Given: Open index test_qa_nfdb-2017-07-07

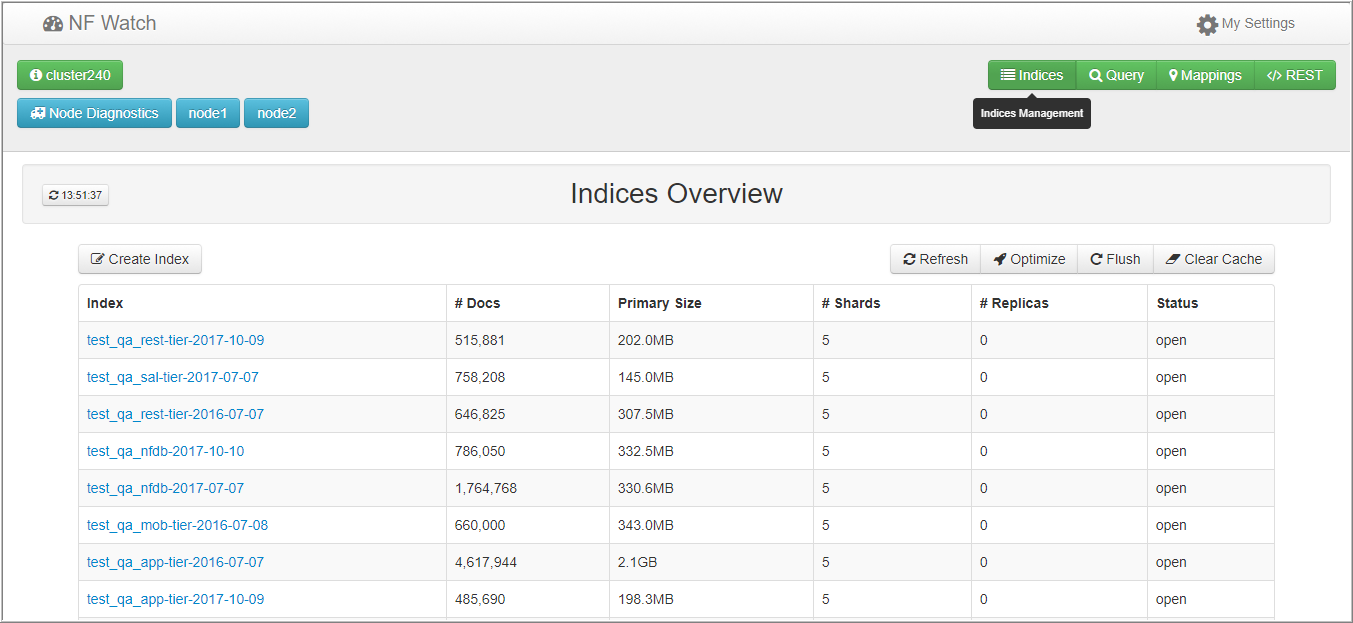Looking at the screenshot, I should tap(165, 488).
